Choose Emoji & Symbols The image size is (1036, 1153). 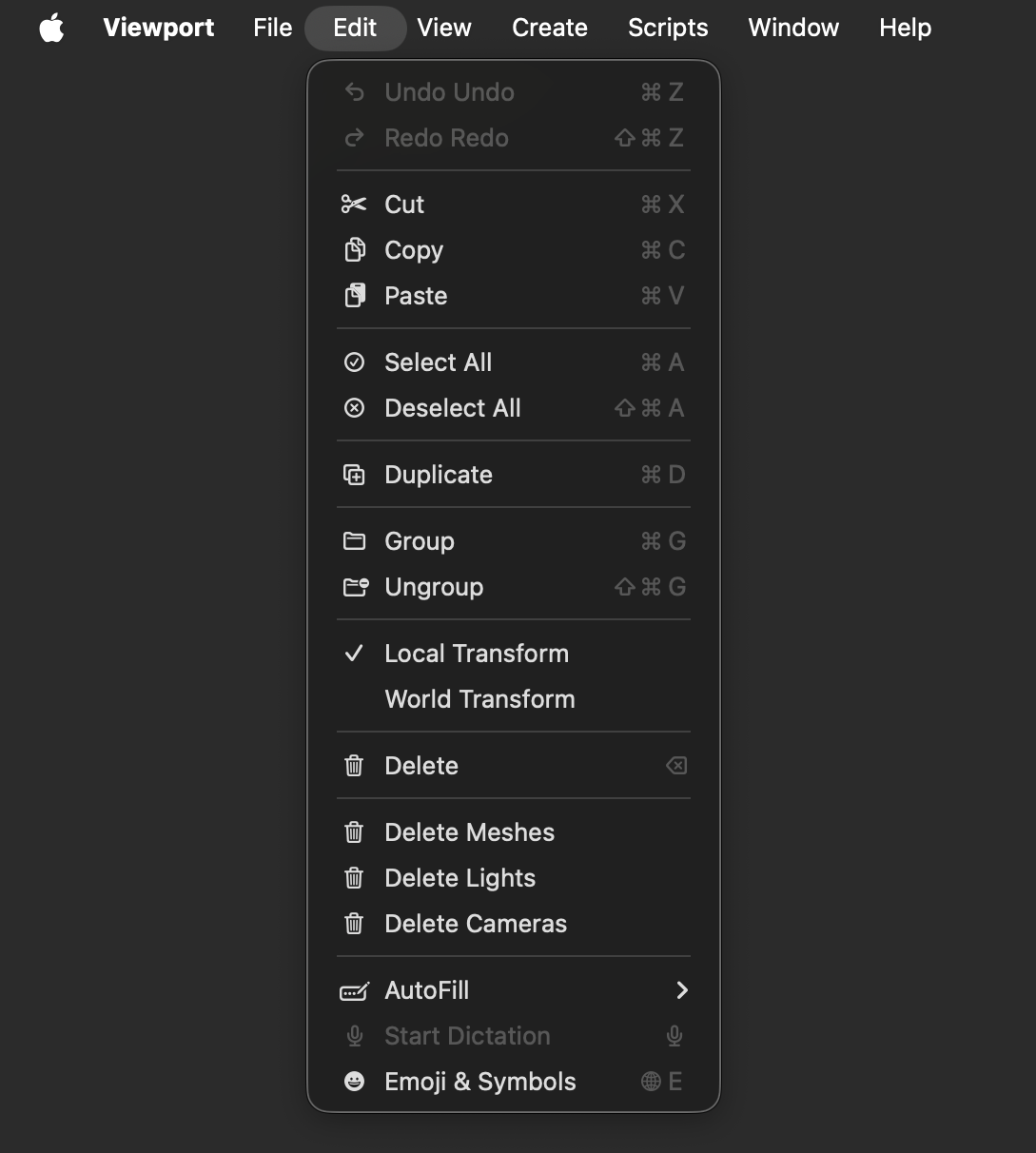(x=514, y=1082)
